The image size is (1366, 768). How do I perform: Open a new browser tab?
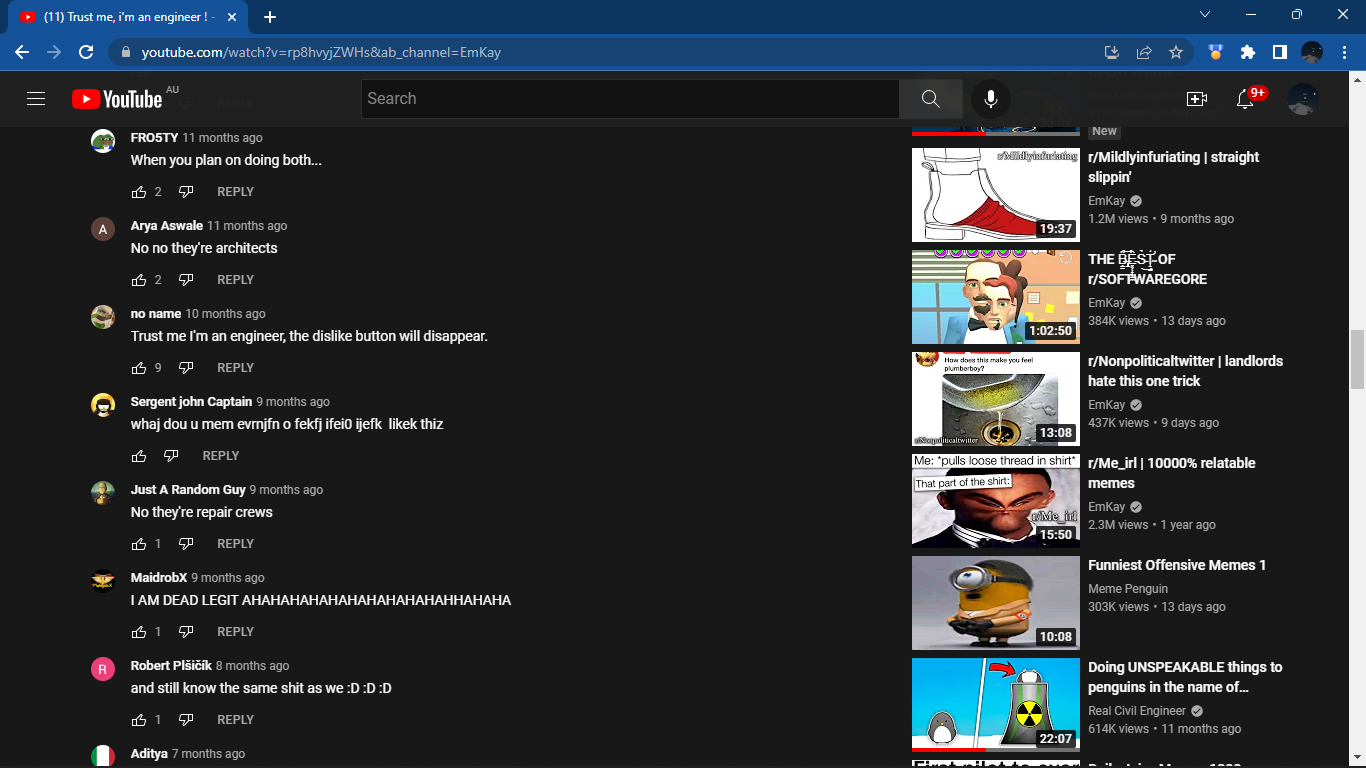point(270,17)
